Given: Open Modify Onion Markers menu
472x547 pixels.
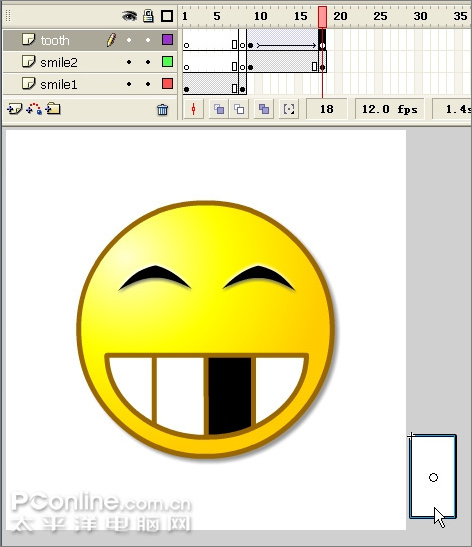Looking at the screenshot, I should tap(289, 109).
